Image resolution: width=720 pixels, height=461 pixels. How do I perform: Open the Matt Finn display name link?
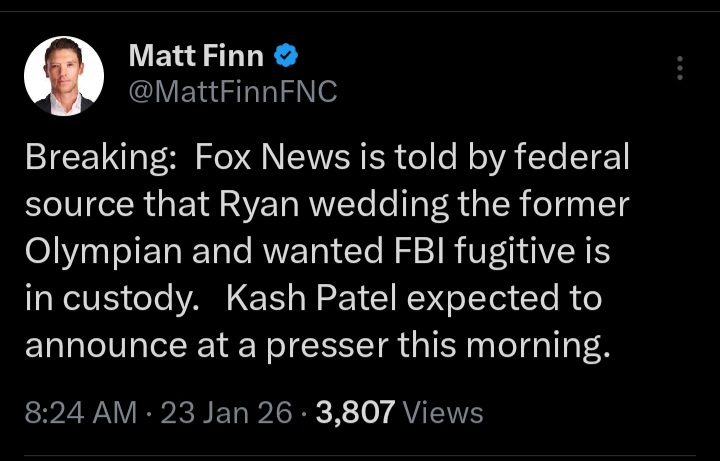(198, 56)
